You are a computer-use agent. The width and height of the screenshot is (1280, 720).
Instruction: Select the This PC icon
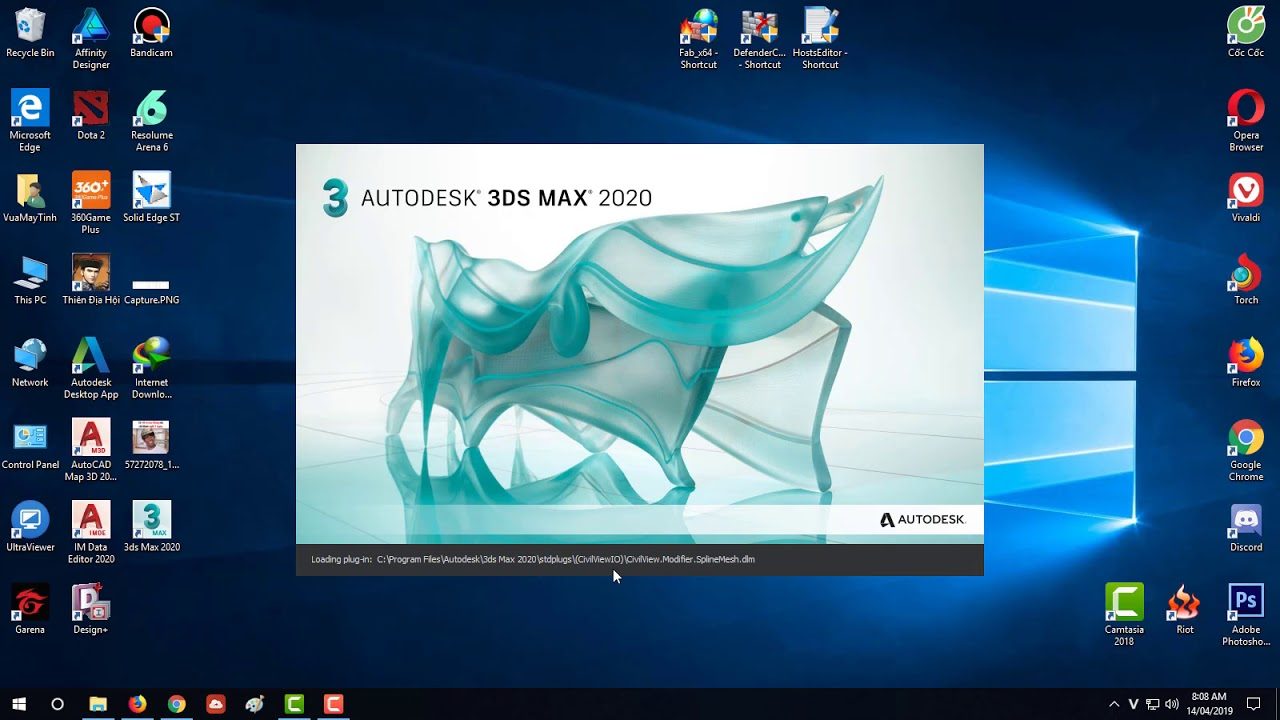30,280
